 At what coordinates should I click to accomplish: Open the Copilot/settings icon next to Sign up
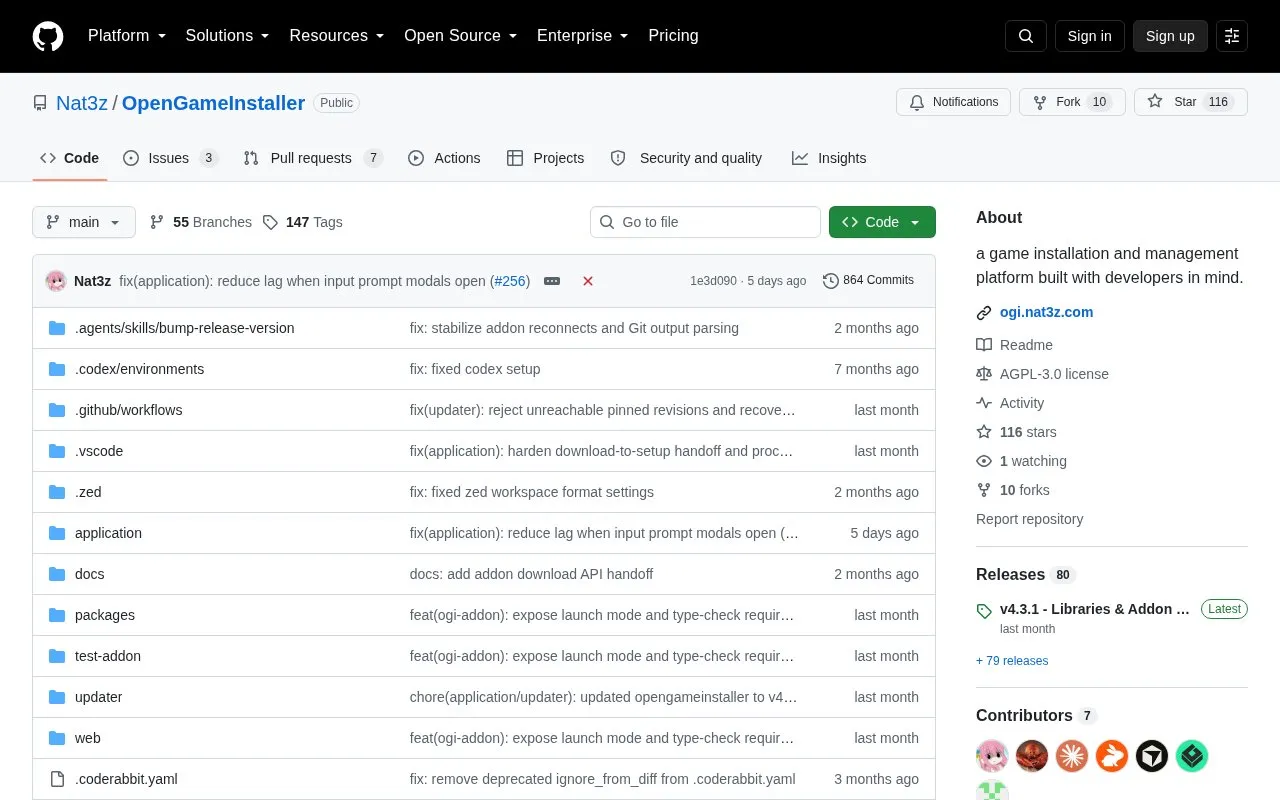pyautogui.click(x=1232, y=36)
